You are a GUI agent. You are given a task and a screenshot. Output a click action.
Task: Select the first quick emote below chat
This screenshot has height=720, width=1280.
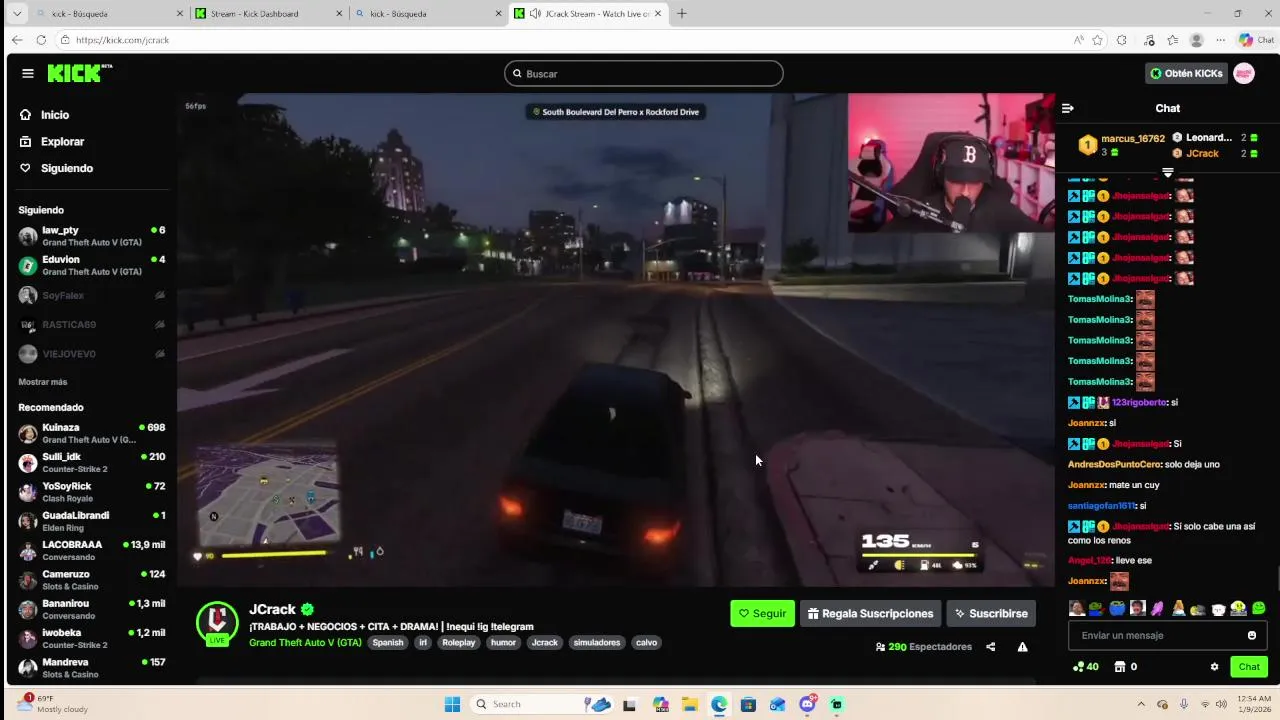pos(1077,608)
